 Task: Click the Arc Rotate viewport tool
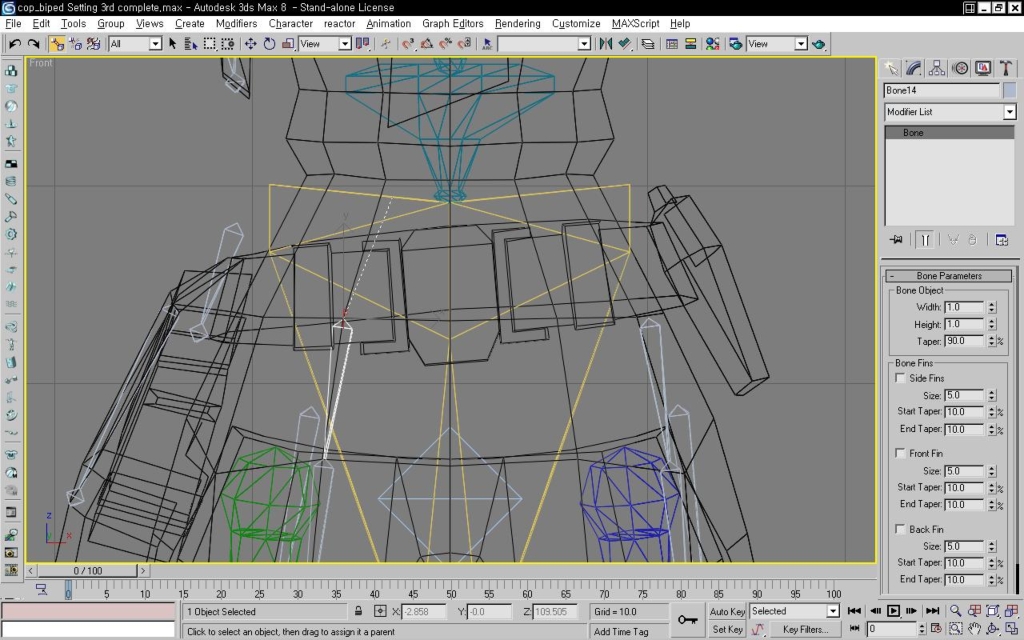click(x=993, y=629)
